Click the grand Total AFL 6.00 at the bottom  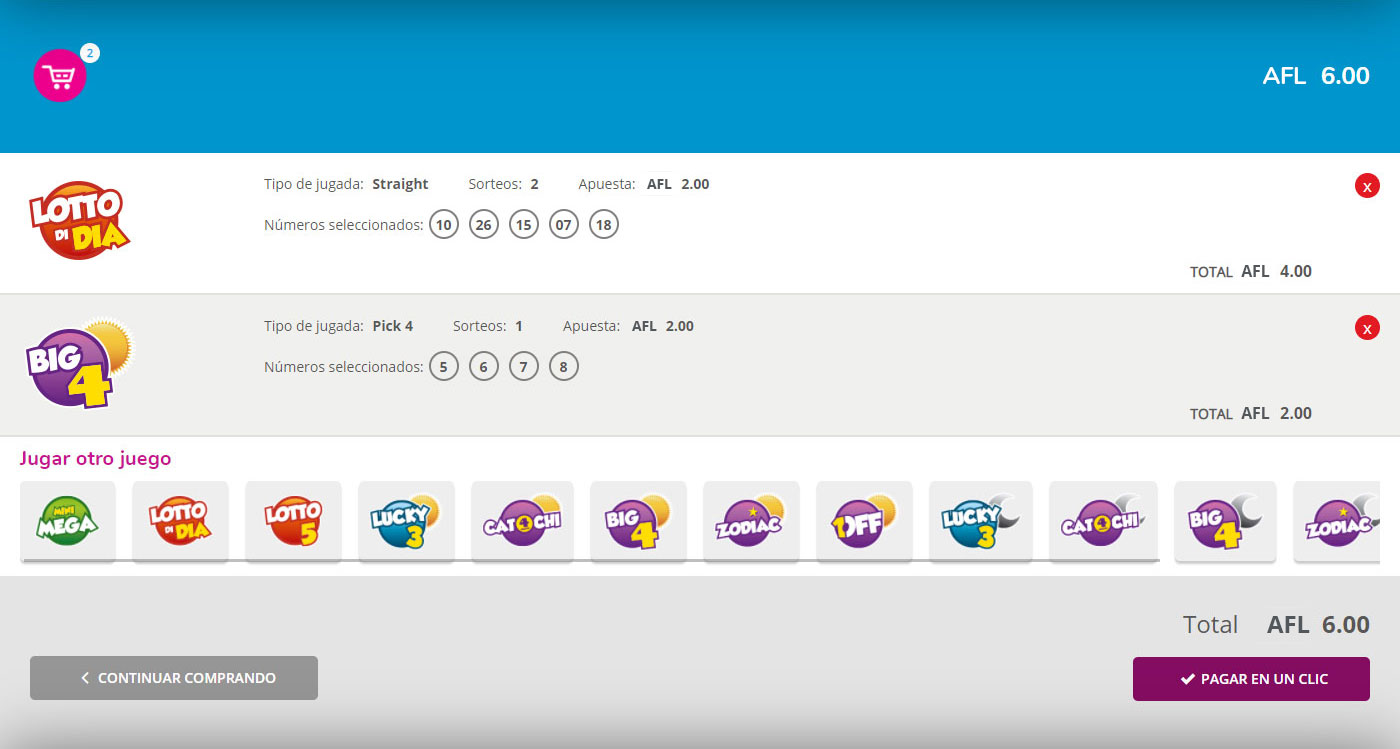click(x=1276, y=625)
